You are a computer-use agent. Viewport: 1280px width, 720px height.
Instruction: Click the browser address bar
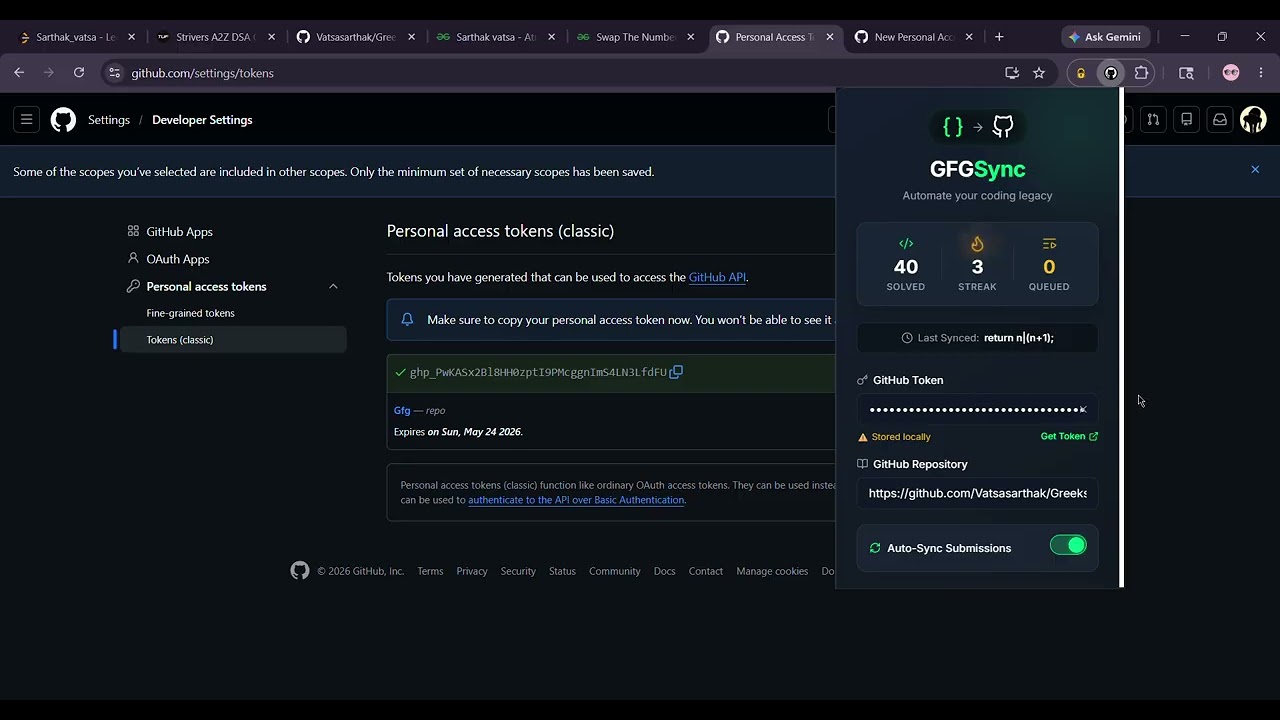pos(560,73)
